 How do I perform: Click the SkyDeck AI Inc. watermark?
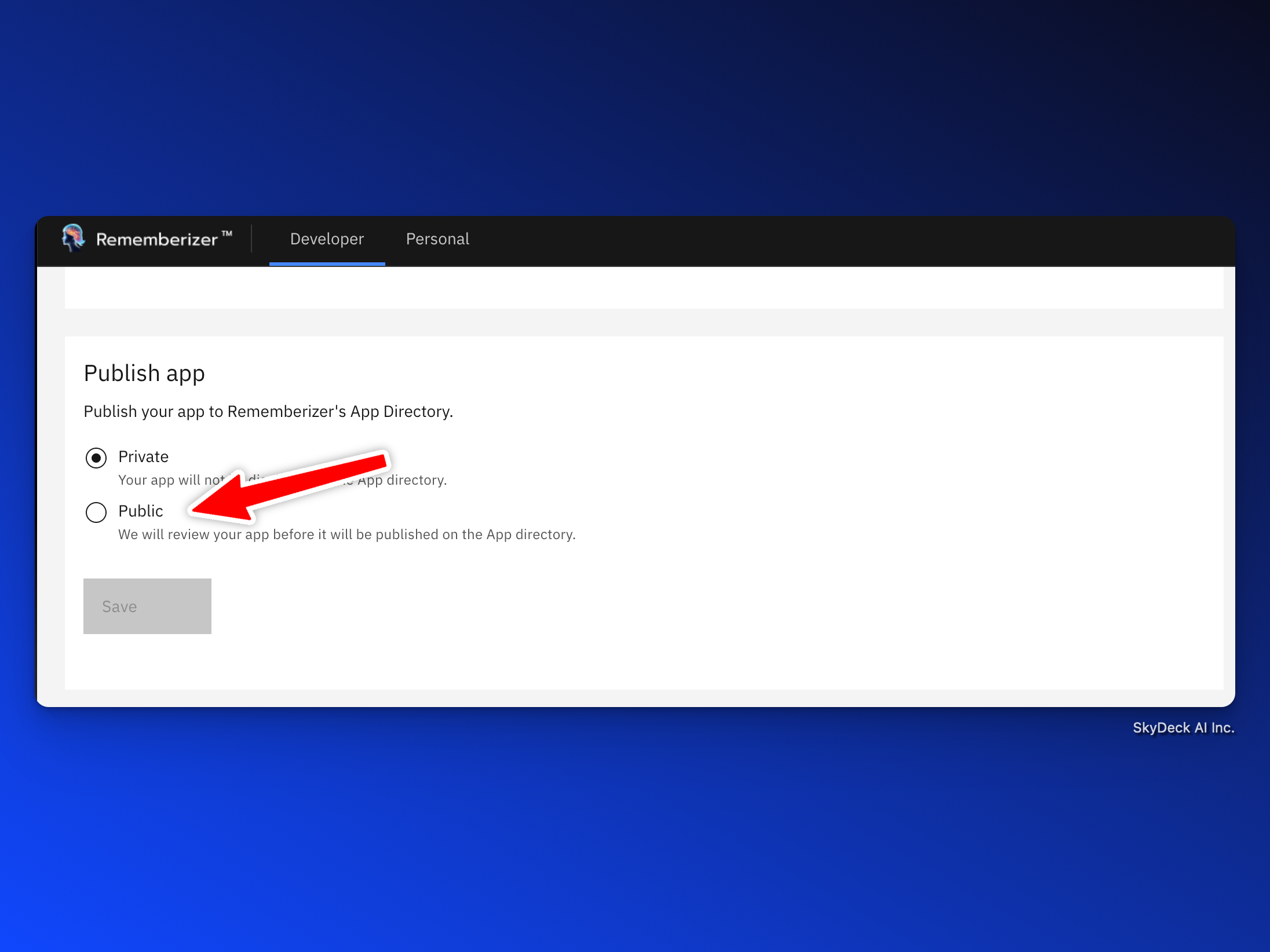tap(1183, 728)
